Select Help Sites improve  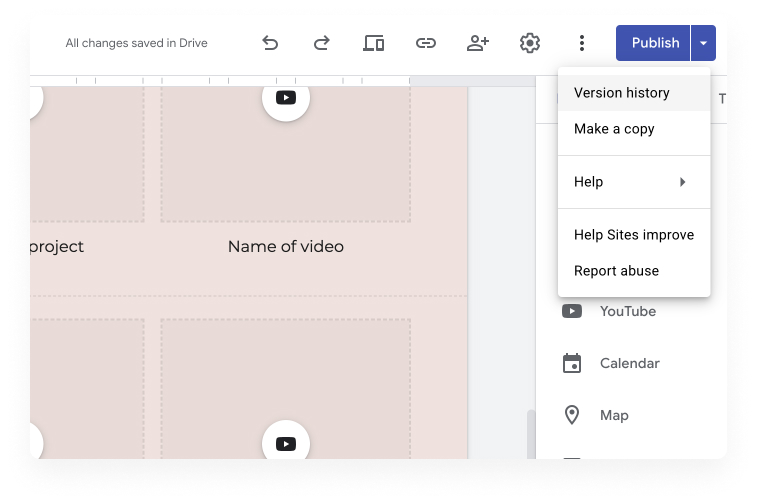[x=634, y=235]
